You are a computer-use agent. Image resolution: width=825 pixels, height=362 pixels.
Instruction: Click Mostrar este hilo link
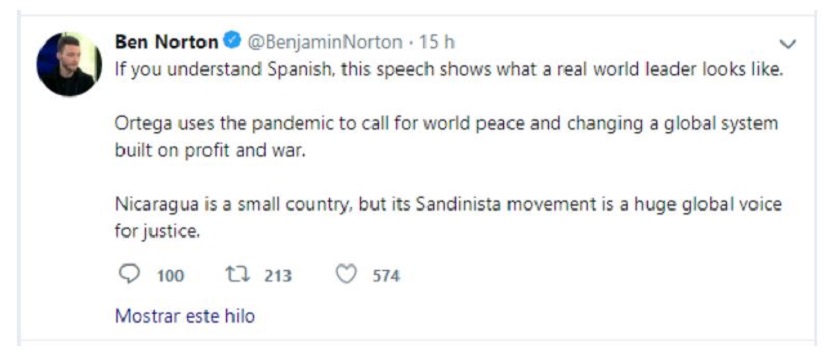tap(185, 316)
